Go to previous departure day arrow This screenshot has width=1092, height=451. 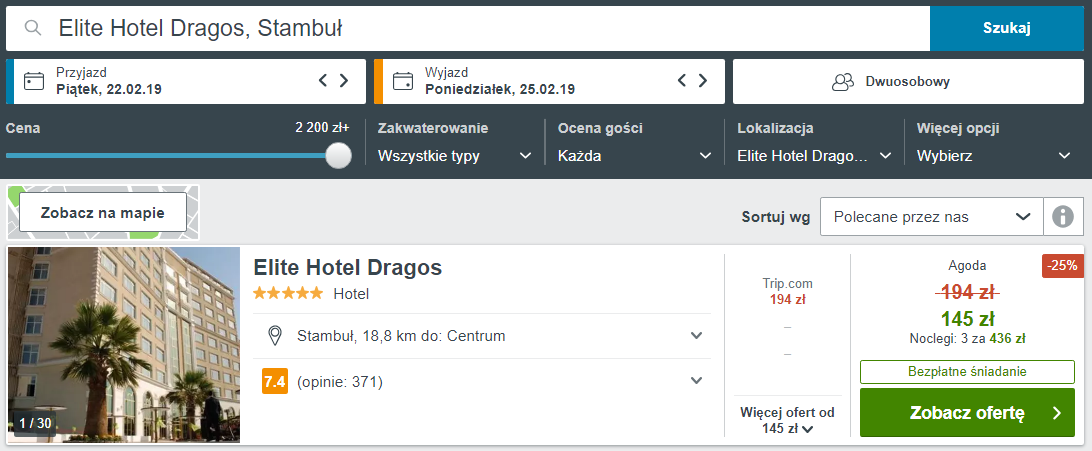coord(682,81)
